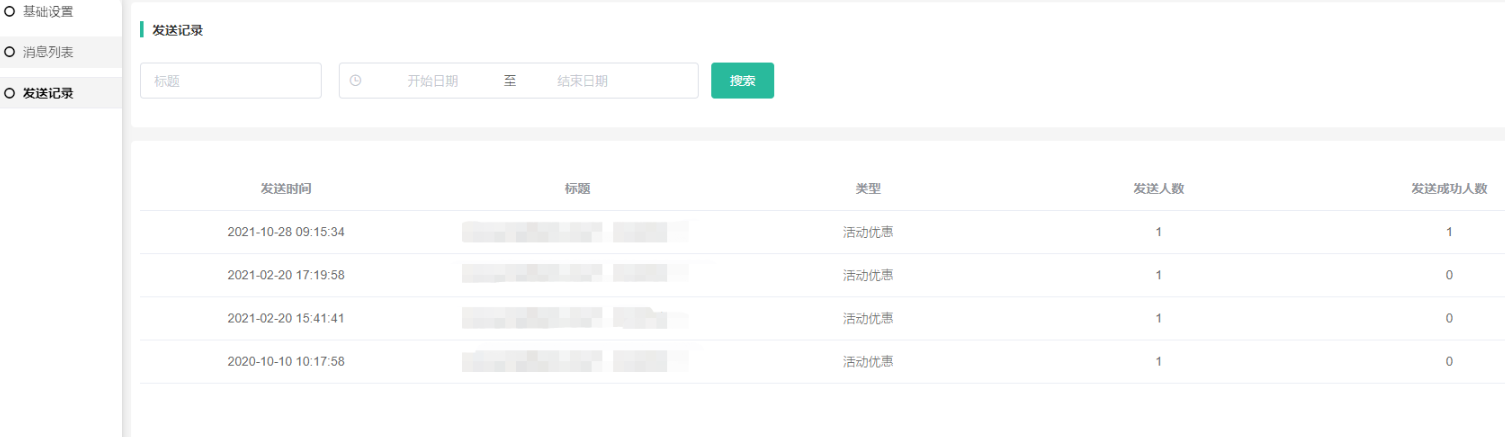This screenshot has height=437, width=1505.
Task: Click the row timestamp 2021-02-20 15:41:41
Action: pos(286,318)
